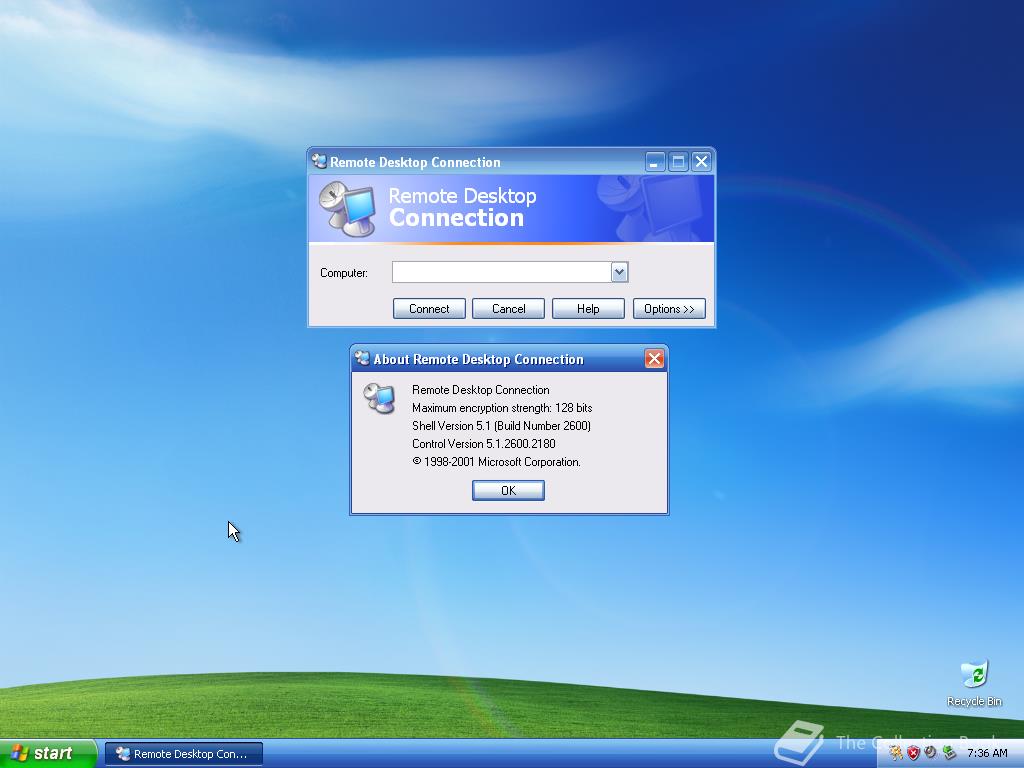Open Help for Remote Desktop Connection

[588, 309]
